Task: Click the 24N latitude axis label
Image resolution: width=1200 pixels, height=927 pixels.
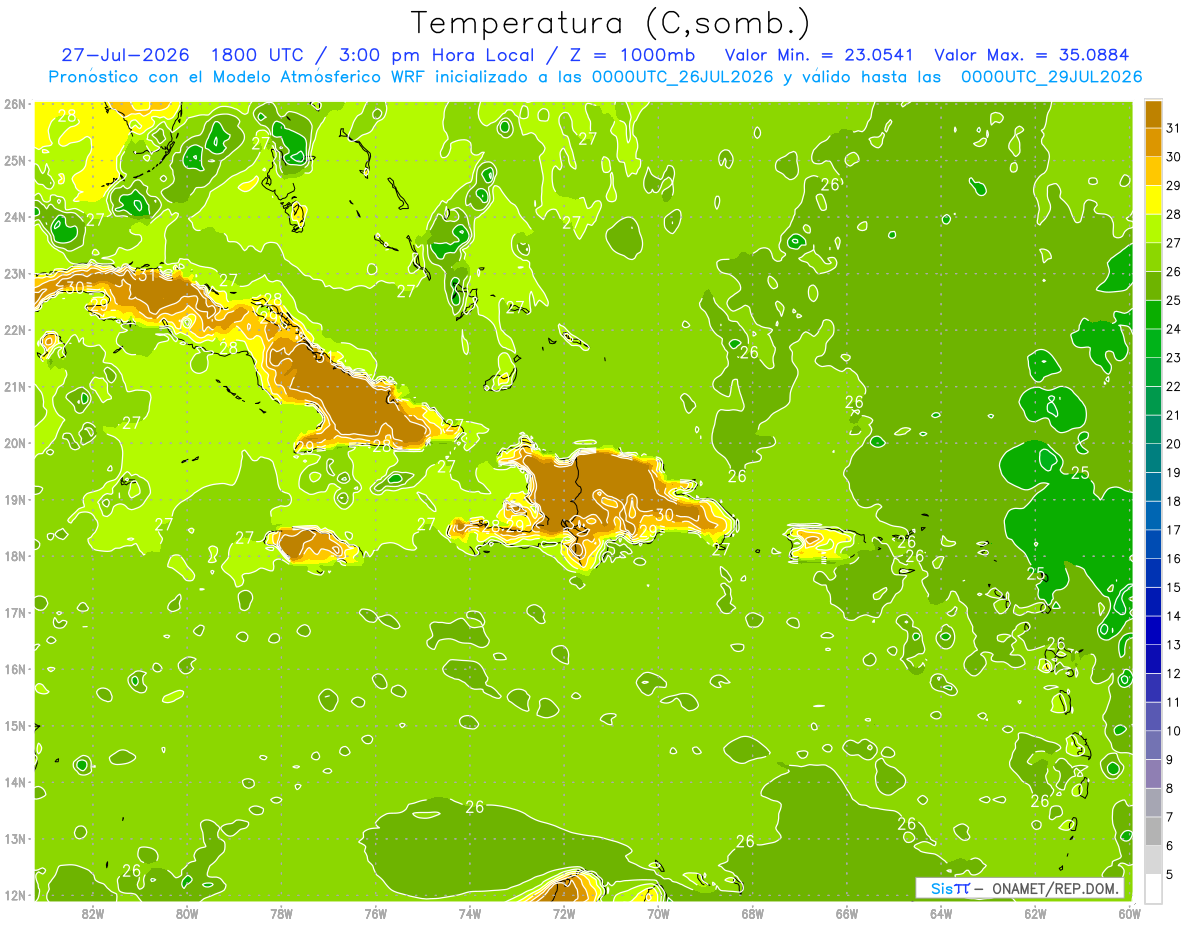Action: [15, 217]
